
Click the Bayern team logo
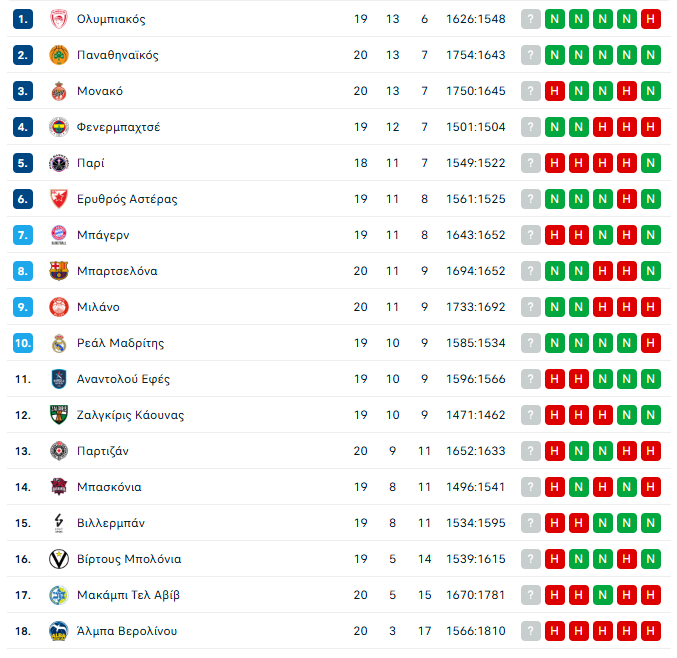pos(58,235)
